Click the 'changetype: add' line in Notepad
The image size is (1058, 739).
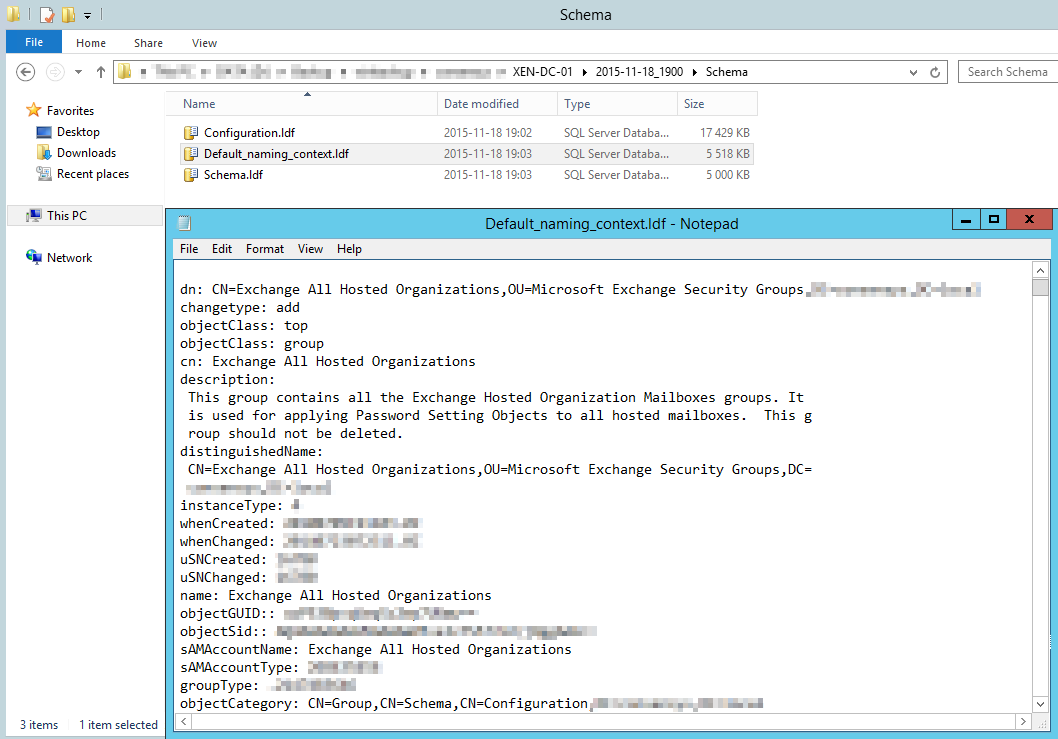click(240, 307)
